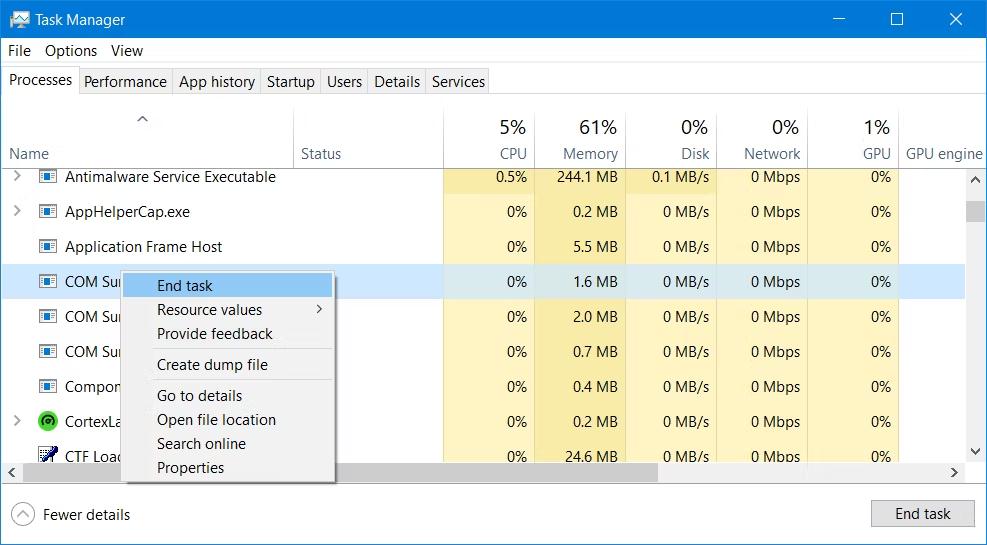The image size is (987, 545).
Task: Click the AppHelperCap.exe process icon
Action: pos(48,212)
